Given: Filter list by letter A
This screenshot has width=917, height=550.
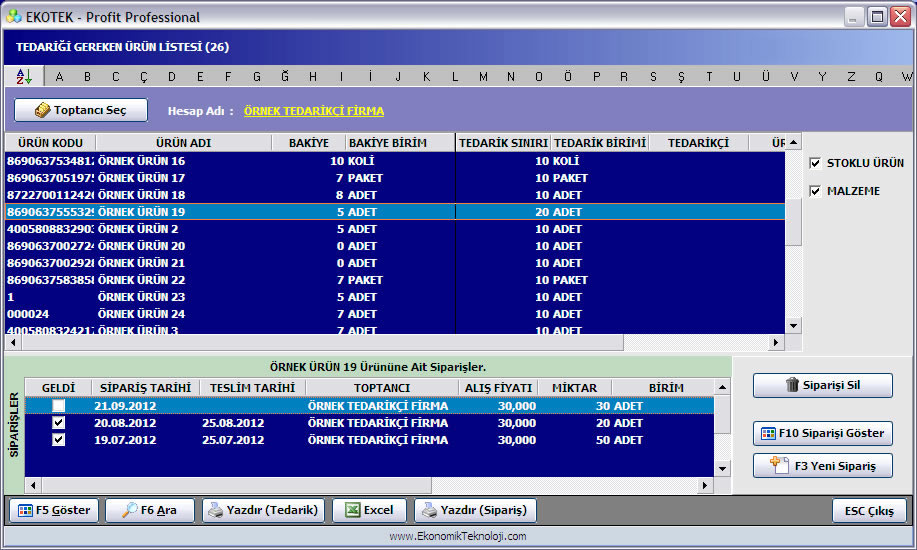Looking at the screenshot, I should point(59,77).
